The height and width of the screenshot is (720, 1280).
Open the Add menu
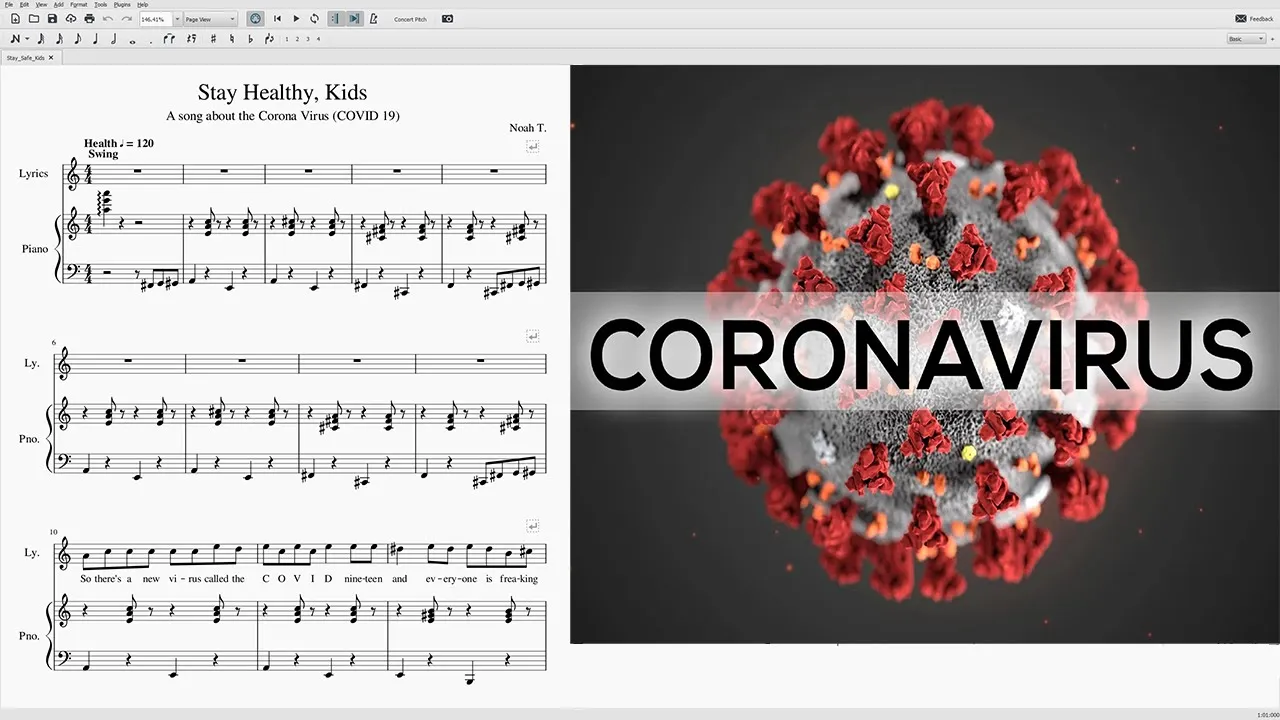(x=59, y=5)
